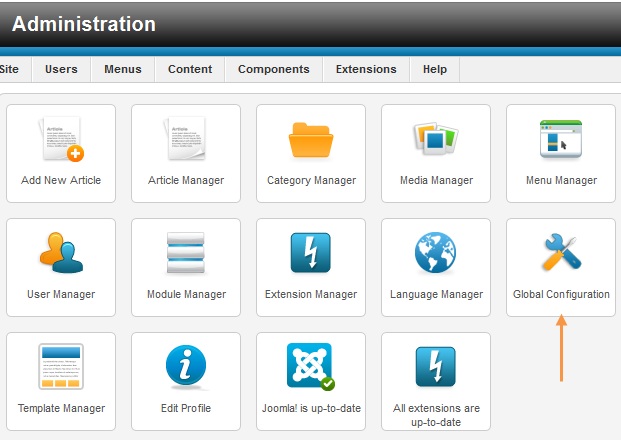Open User Manager quick icon
The width and height of the screenshot is (621, 440).
pos(61,254)
